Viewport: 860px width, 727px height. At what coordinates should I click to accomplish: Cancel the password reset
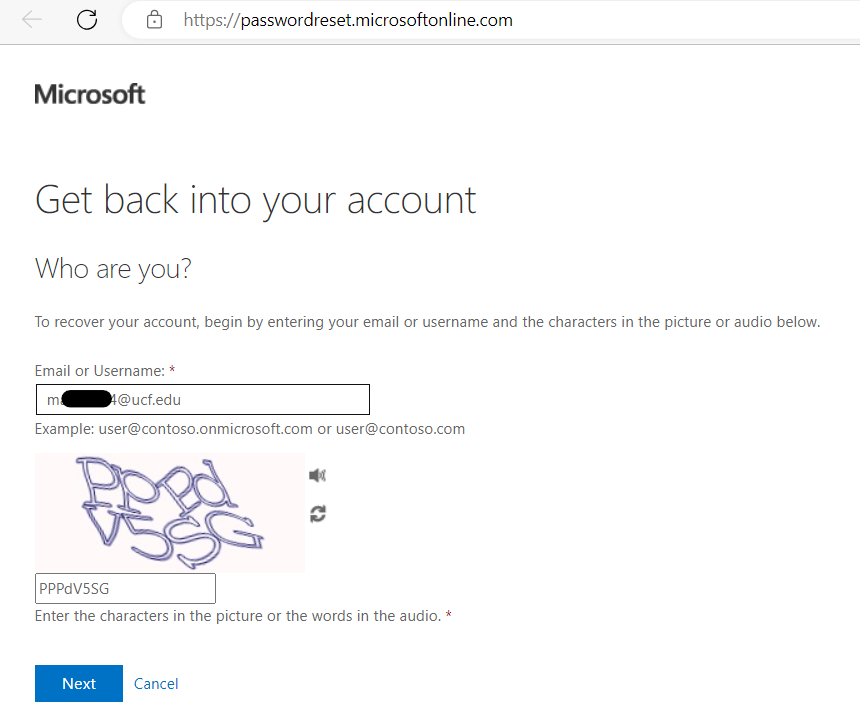(x=156, y=684)
